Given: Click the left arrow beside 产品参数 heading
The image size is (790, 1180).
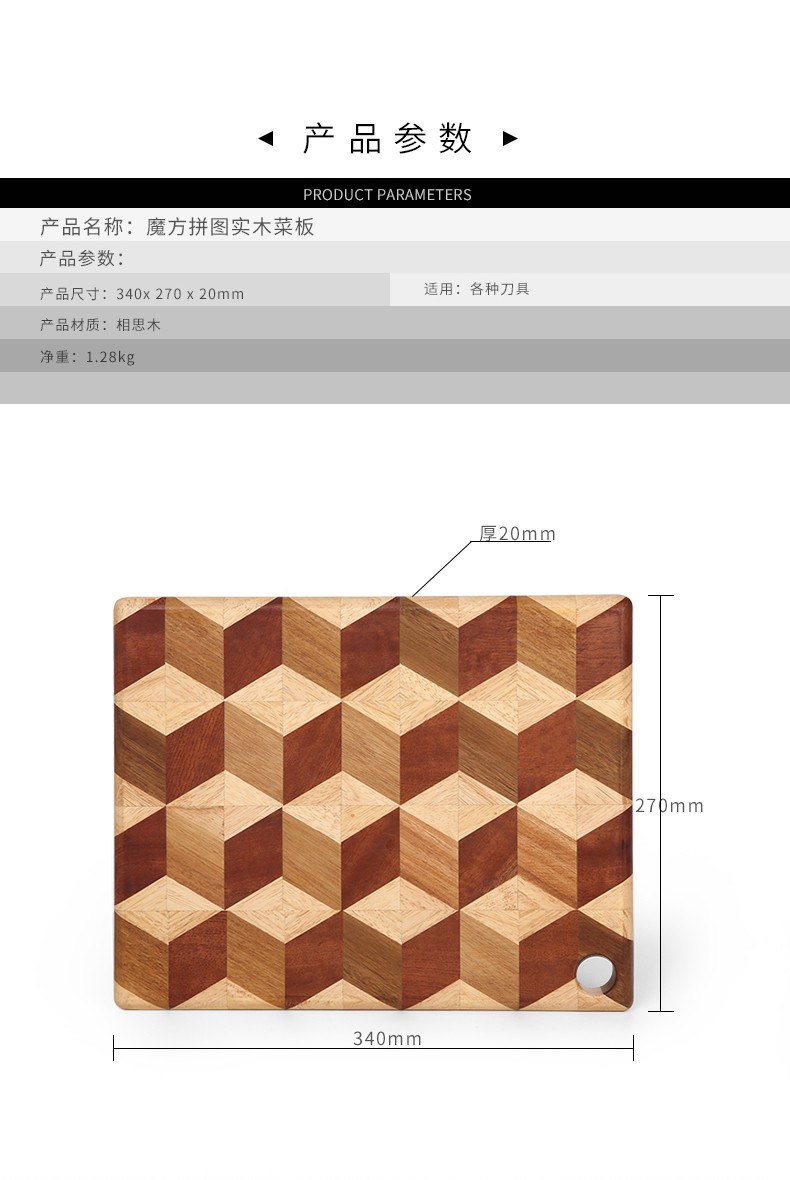Looking at the screenshot, I should [266, 138].
